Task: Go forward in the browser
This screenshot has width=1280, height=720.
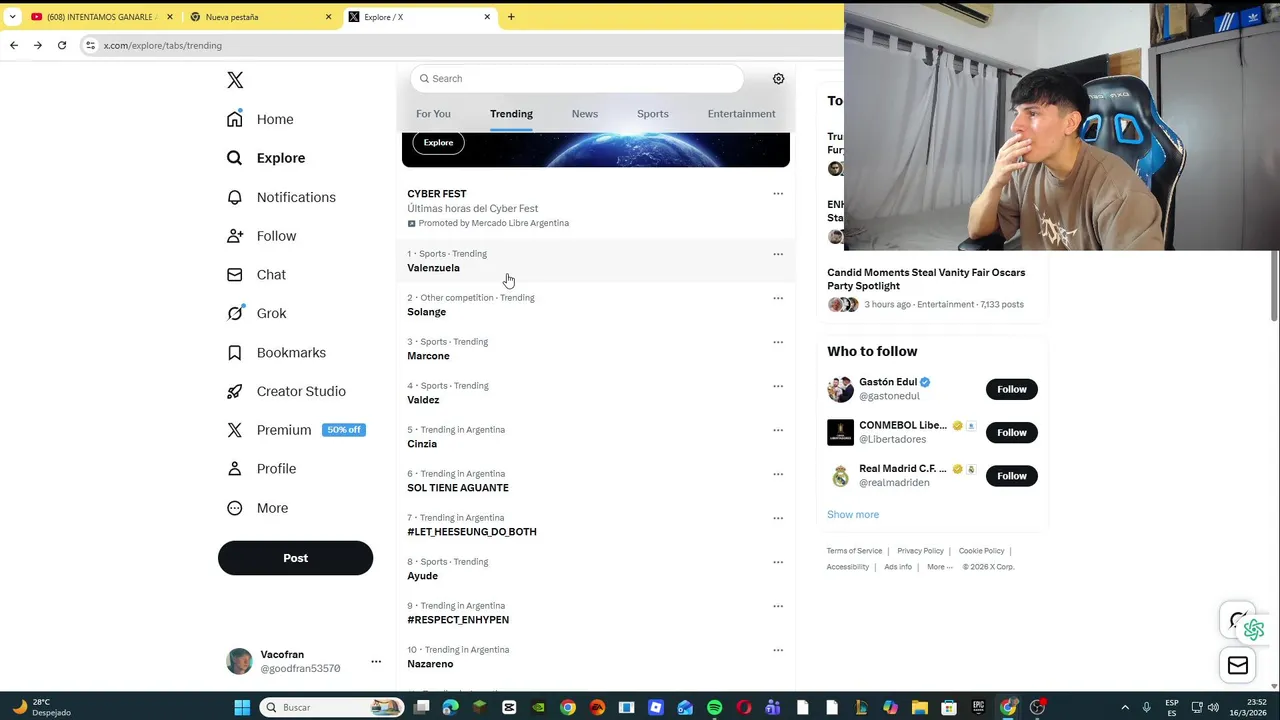Action: click(38, 45)
